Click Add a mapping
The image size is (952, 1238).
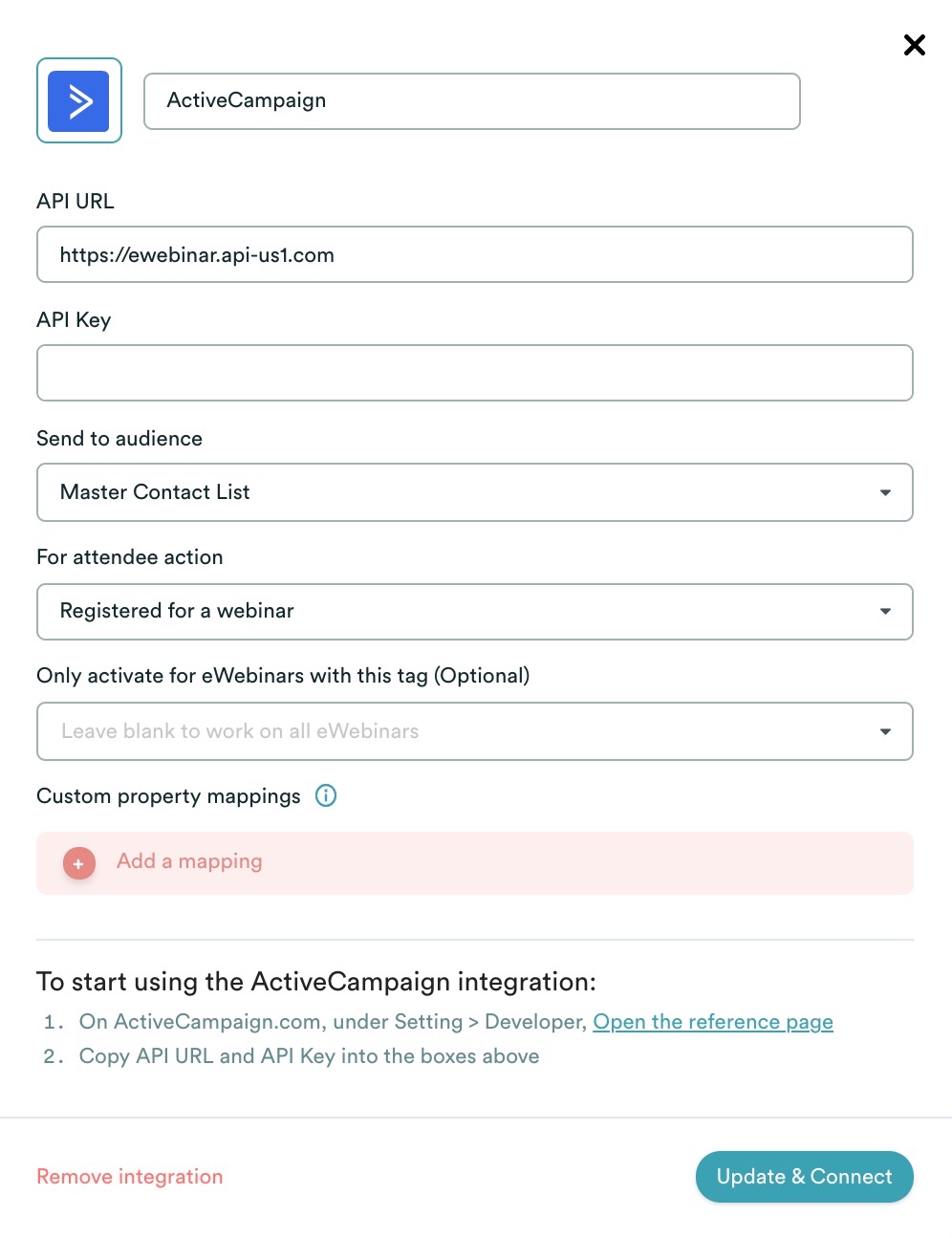click(x=189, y=861)
